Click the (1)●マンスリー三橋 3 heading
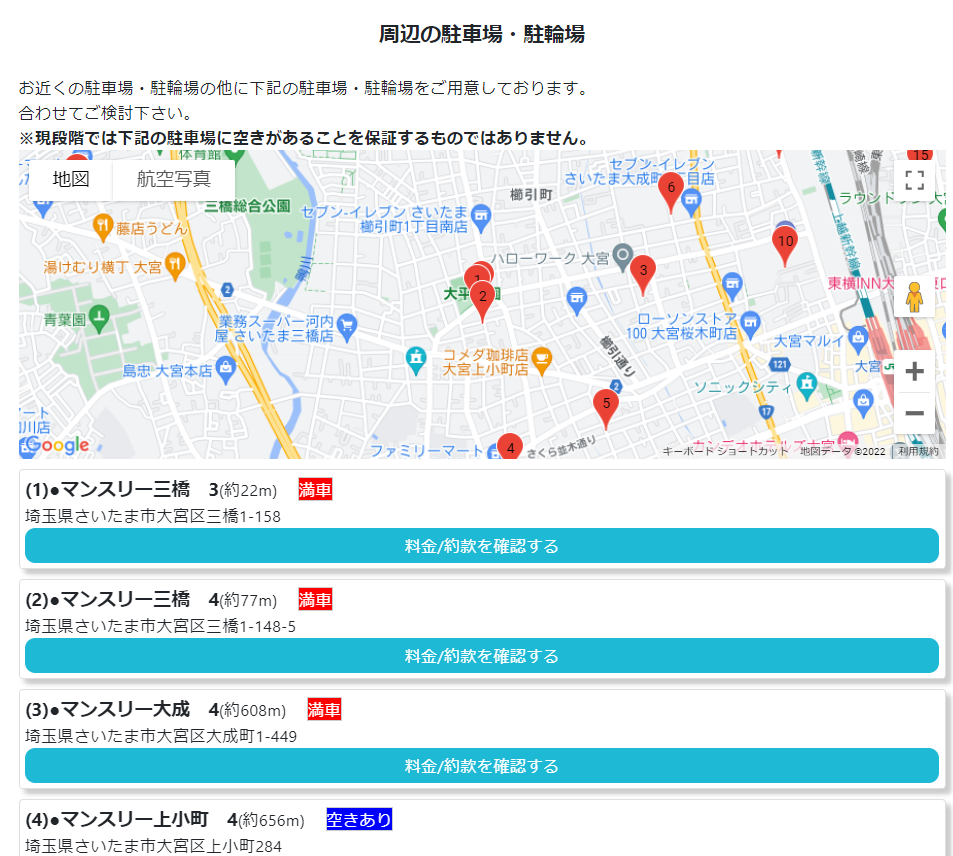The image size is (953, 856). [x=122, y=489]
